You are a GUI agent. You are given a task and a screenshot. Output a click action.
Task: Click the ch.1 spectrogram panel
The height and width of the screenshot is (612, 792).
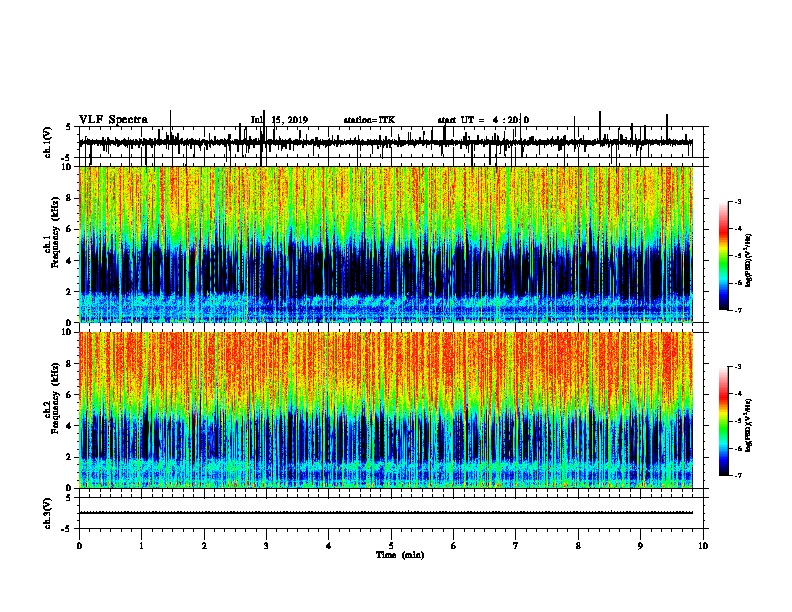click(x=386, y=244)
